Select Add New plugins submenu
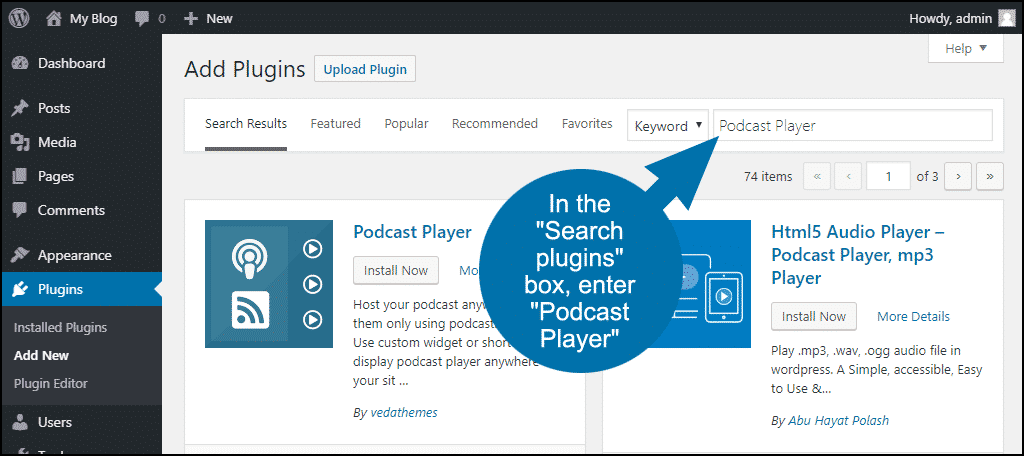This screenshot has width=1024, height=456. (x=41, y=355)
